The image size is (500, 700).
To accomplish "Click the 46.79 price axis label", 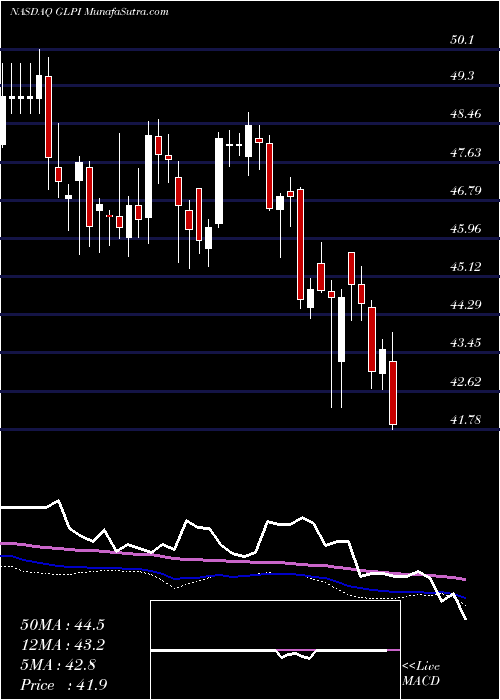I will pos(465,191).
